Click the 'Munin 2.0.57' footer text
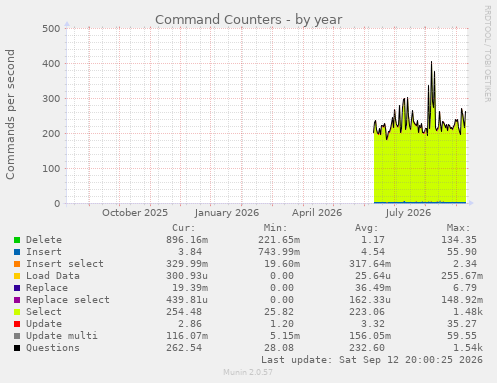 click(248, 372)
